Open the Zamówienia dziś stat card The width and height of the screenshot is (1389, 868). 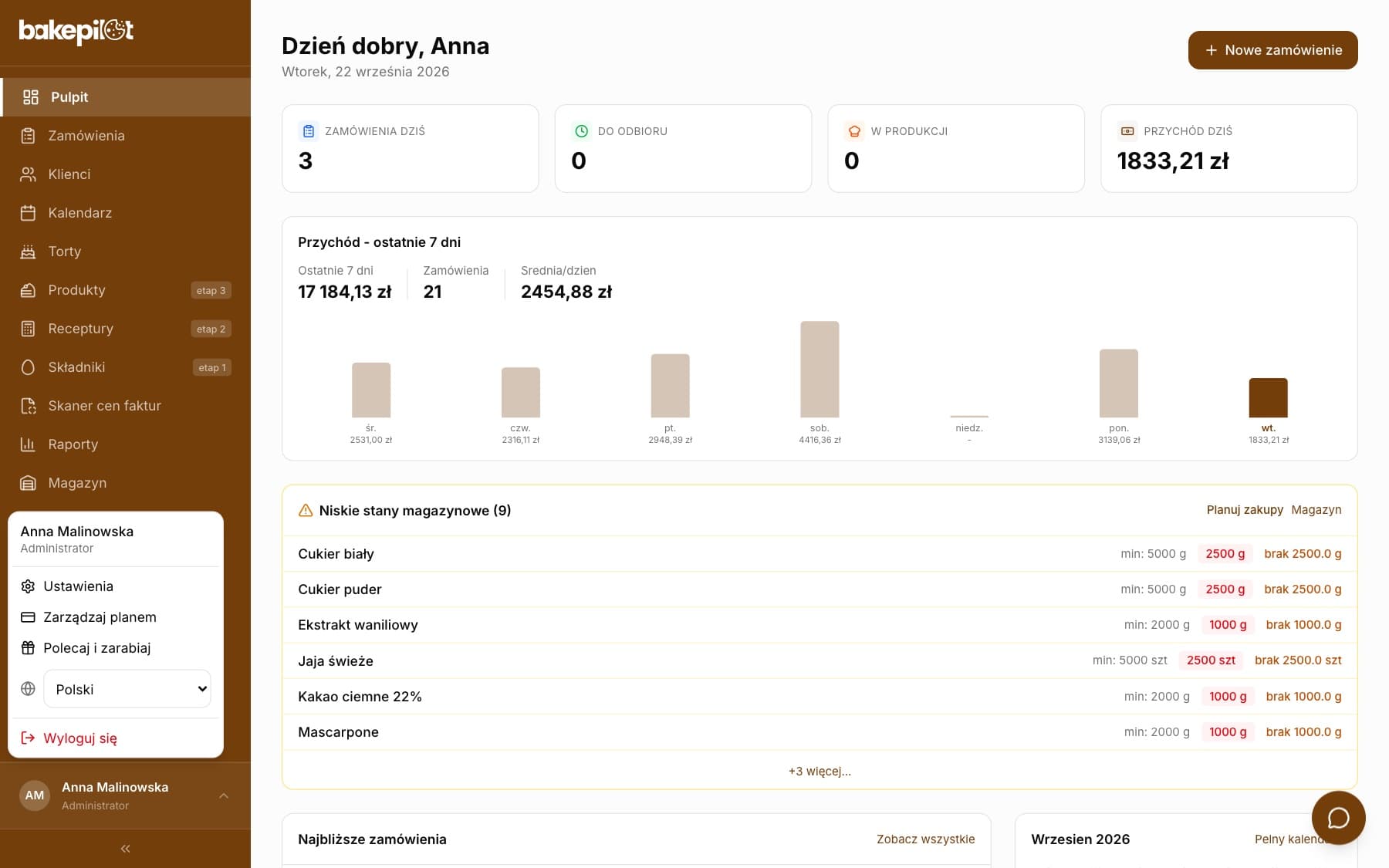[411, 148]
